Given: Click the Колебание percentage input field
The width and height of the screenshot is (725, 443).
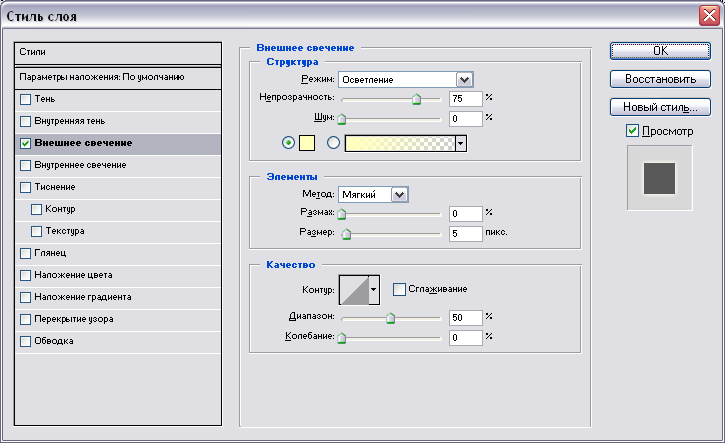Looking at the screenshot, I should click(x=466, y=338).
